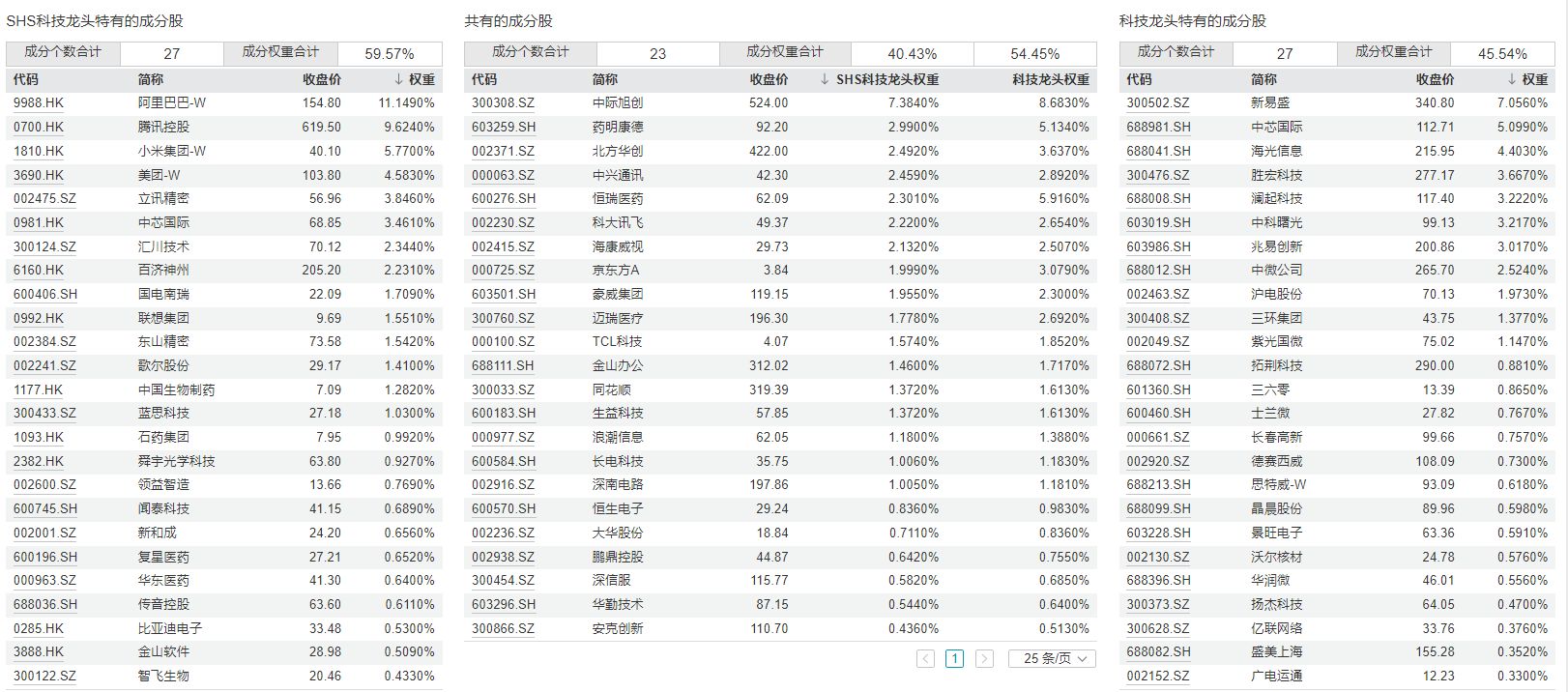Go to next page in pagination
The width and height of the screenshot is (1568, 692).
[x=984, y=658]
